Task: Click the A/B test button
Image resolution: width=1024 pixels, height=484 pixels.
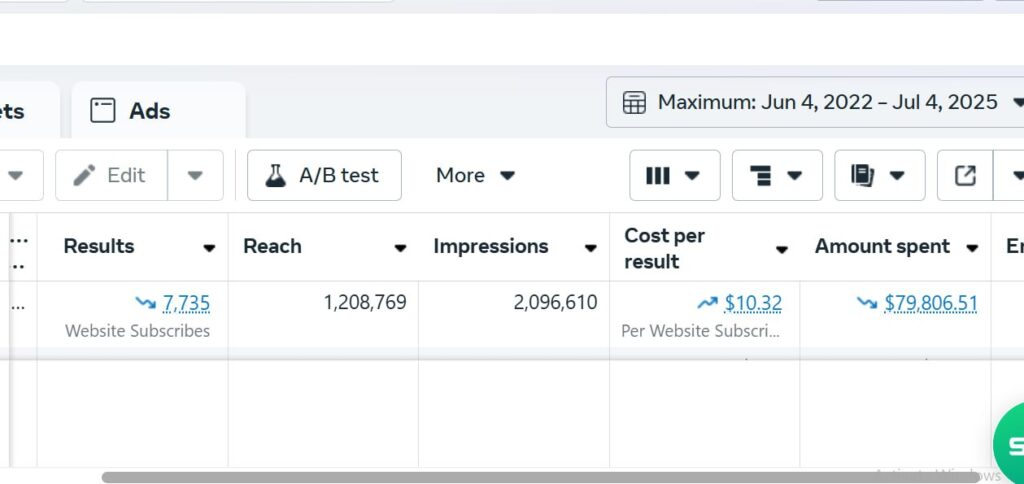Action: coord(324,176)
